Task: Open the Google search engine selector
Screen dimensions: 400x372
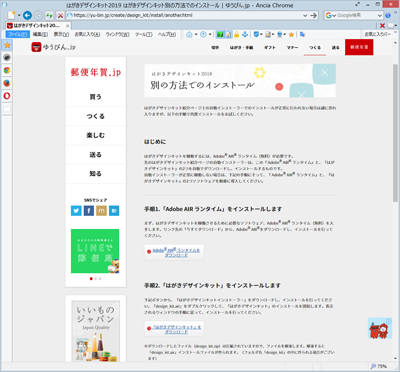Action: tap(330, 15)
